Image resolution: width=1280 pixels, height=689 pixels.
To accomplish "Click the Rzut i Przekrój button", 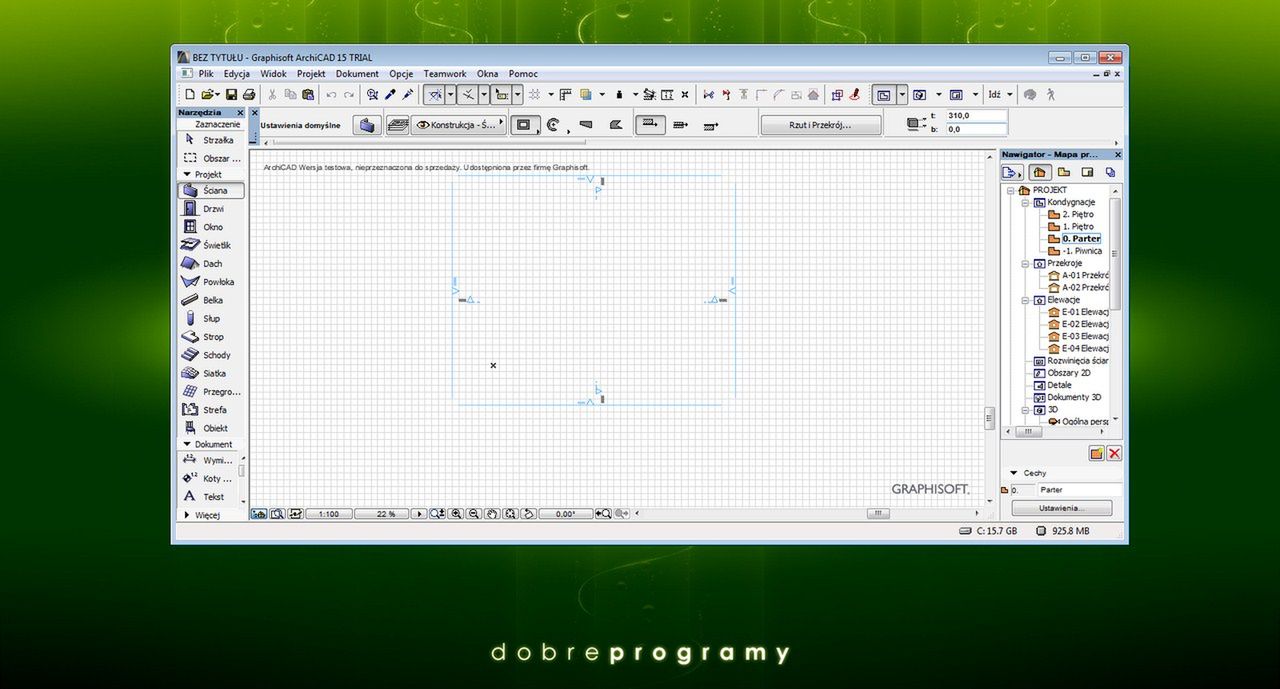I will click(820, 125).
